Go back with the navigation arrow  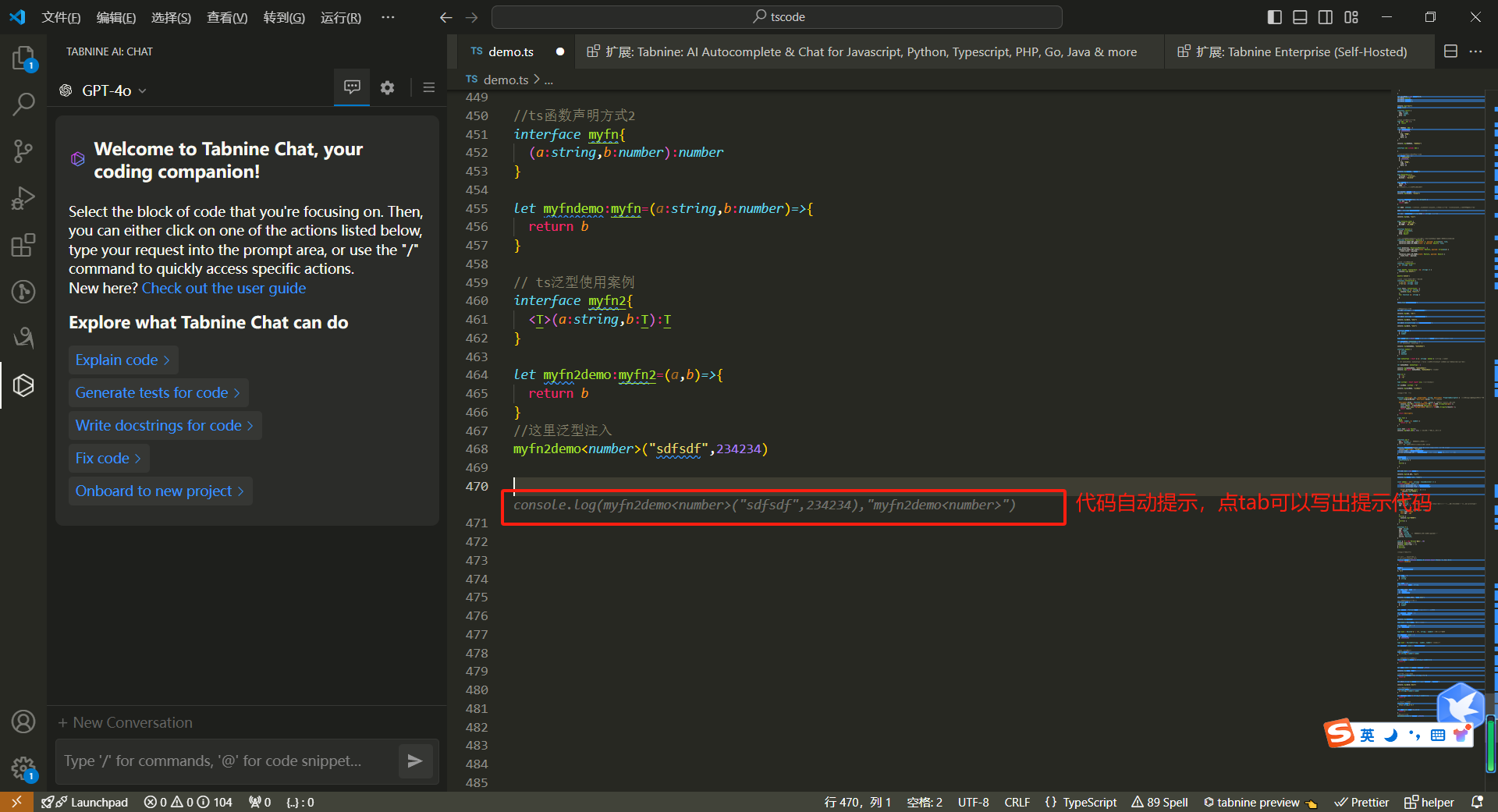pyautogui.click(x=445, y=17)
